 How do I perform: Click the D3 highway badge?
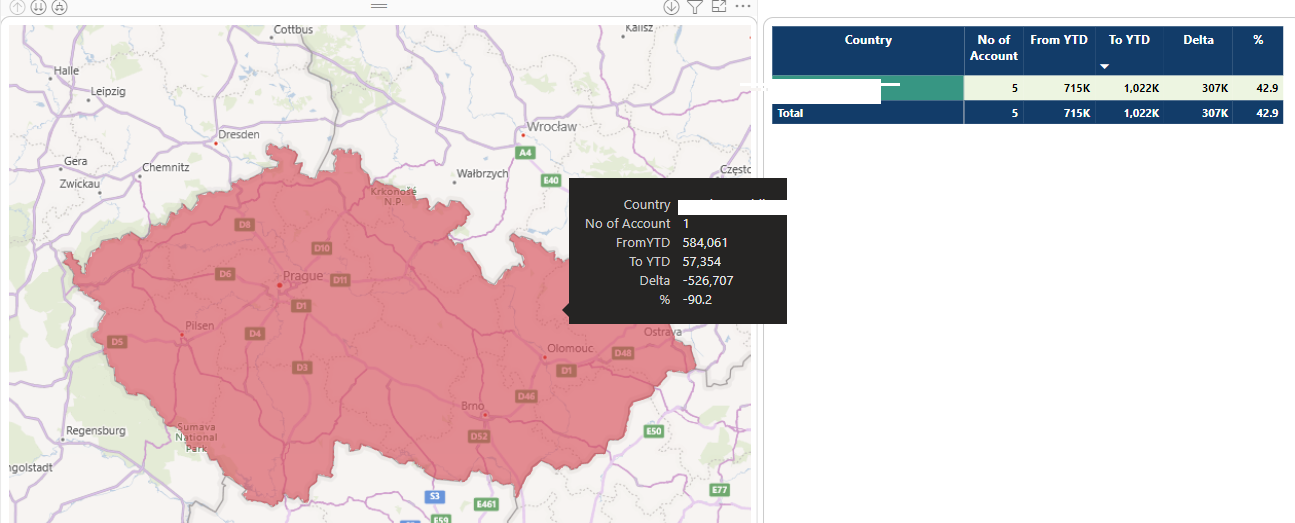(302, 368)
